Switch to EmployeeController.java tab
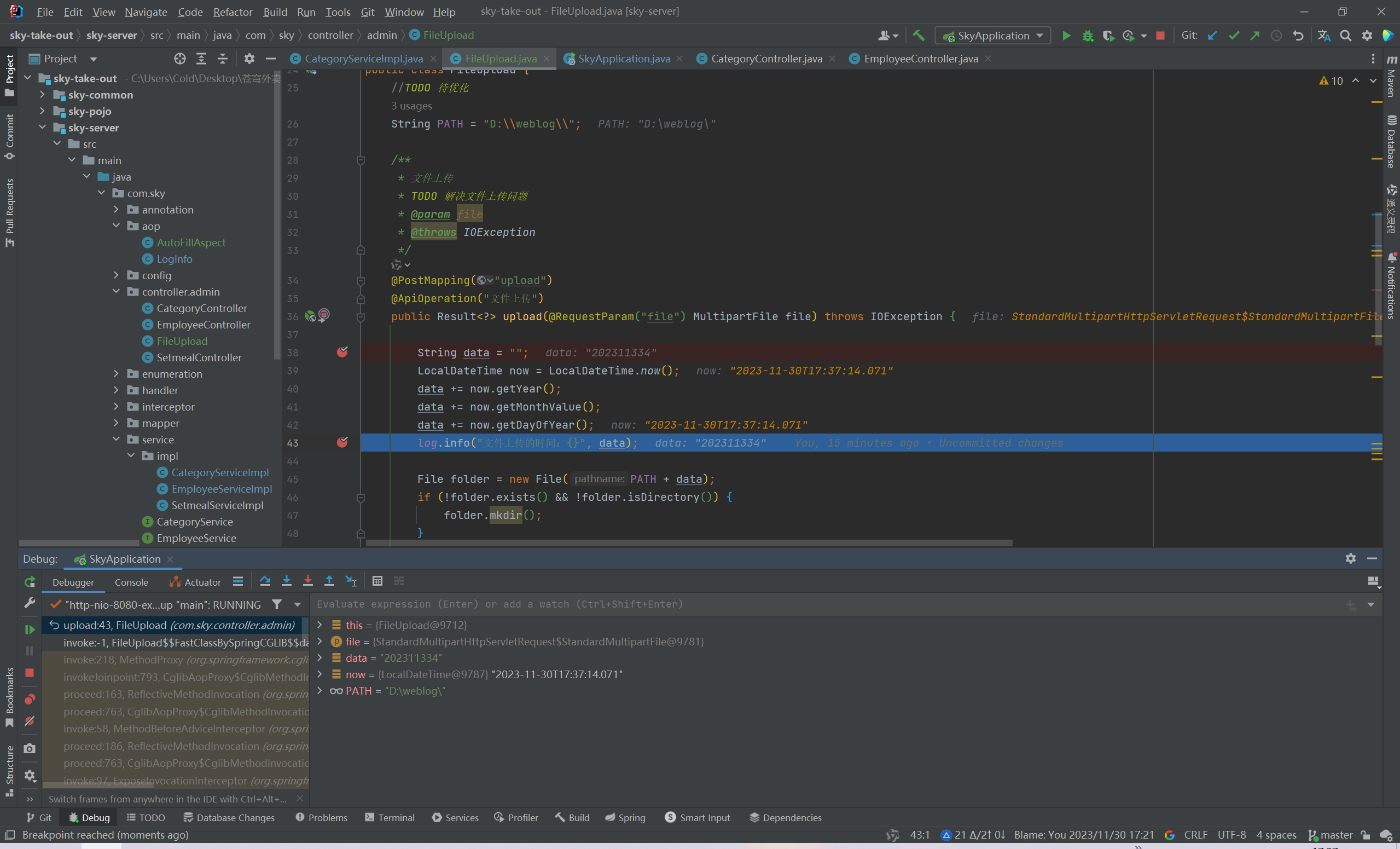Screen dimensions: 1400x849 coord(920,59)
